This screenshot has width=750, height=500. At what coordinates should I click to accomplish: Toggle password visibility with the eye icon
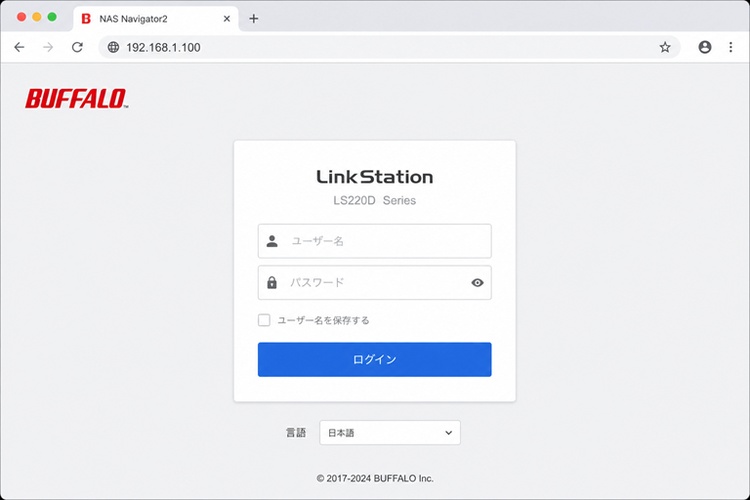(477, 283)
